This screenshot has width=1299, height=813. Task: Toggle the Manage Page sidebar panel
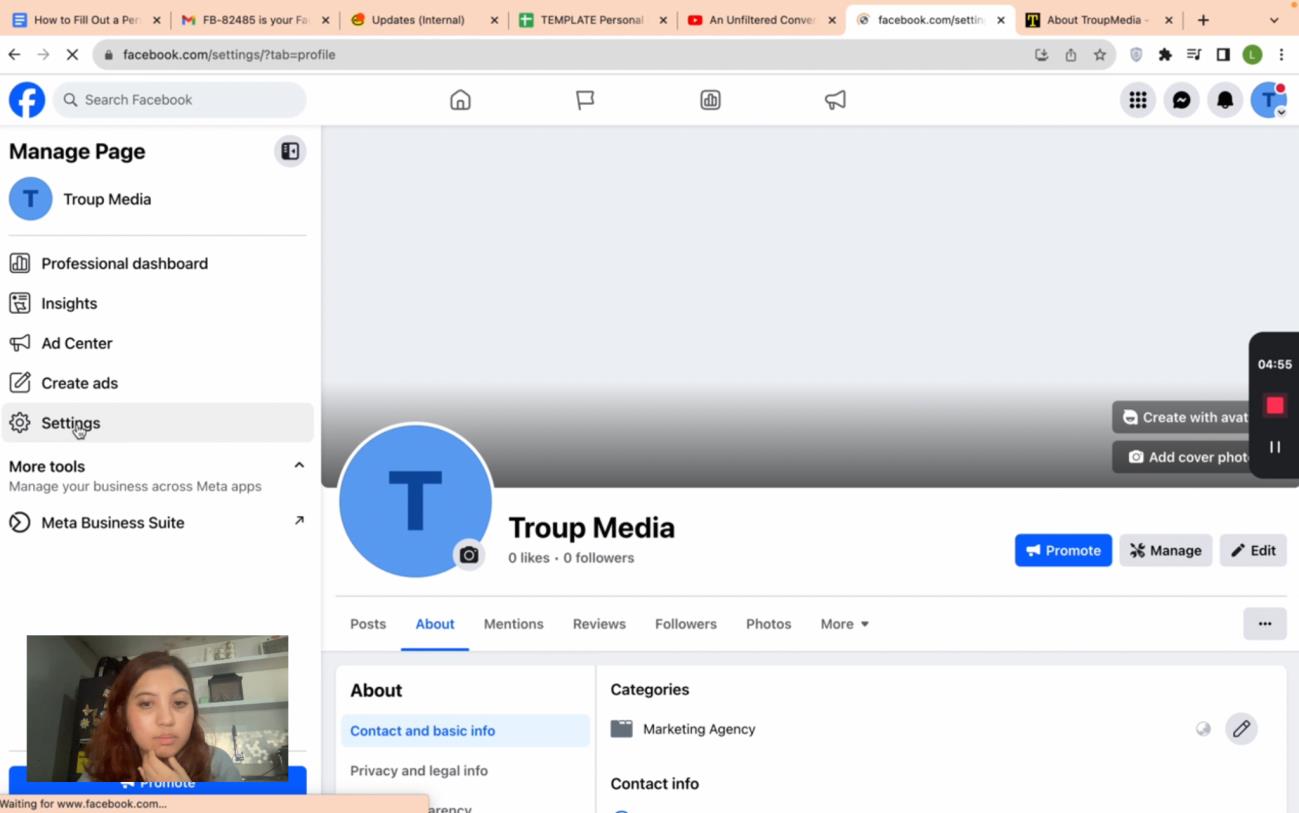coord(290,152)
